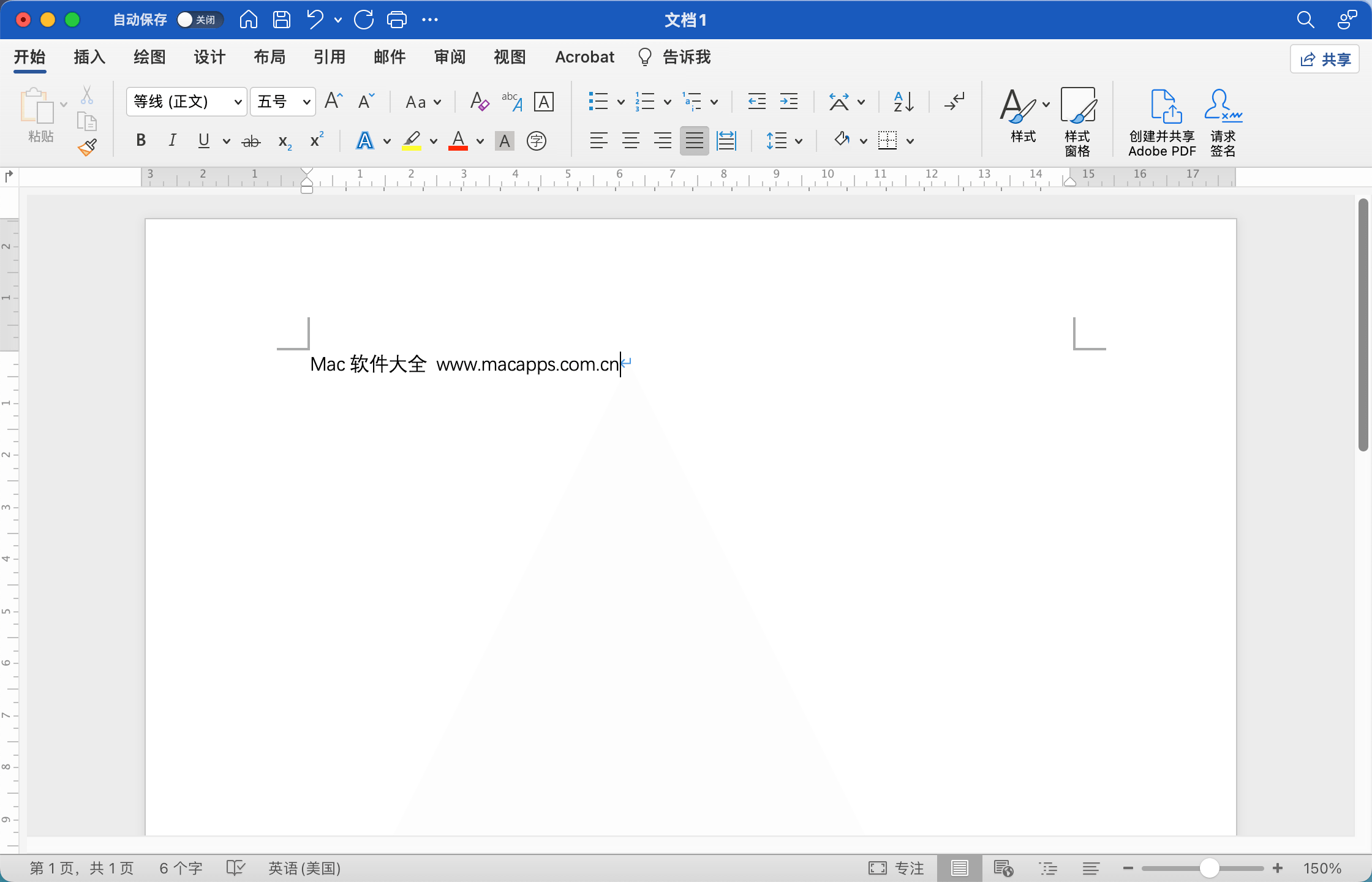Viewport: 1372px width, 882px height.
Task: Click the bulleted list icon
Action: point(598,102)
